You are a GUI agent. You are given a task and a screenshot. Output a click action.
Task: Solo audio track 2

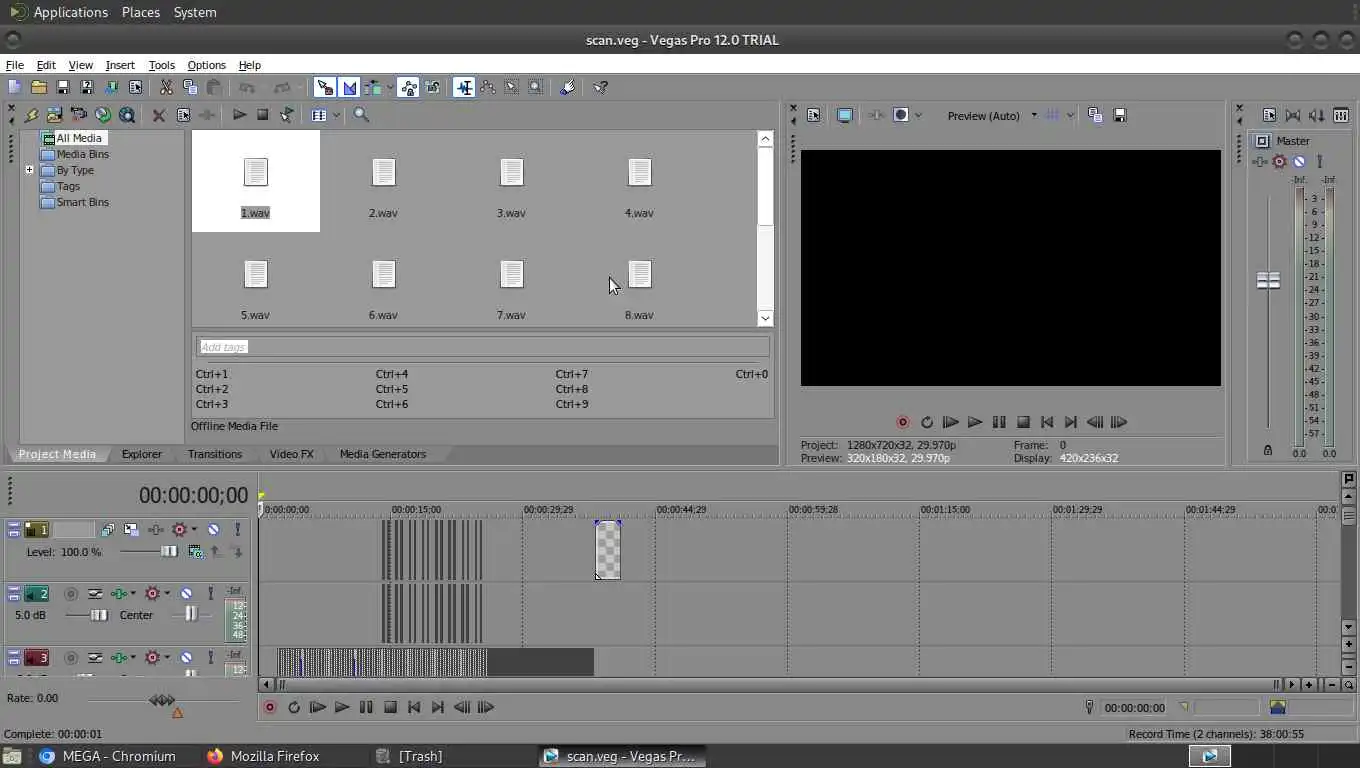(x=211, y=594)
